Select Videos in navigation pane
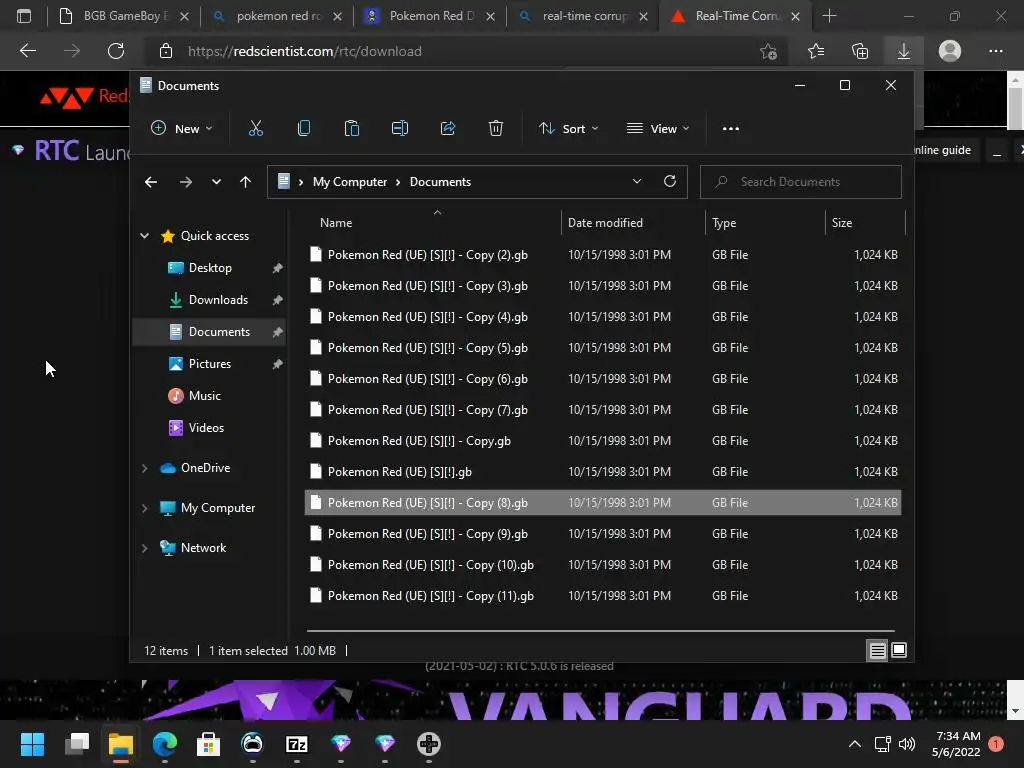 coord(210,428)
